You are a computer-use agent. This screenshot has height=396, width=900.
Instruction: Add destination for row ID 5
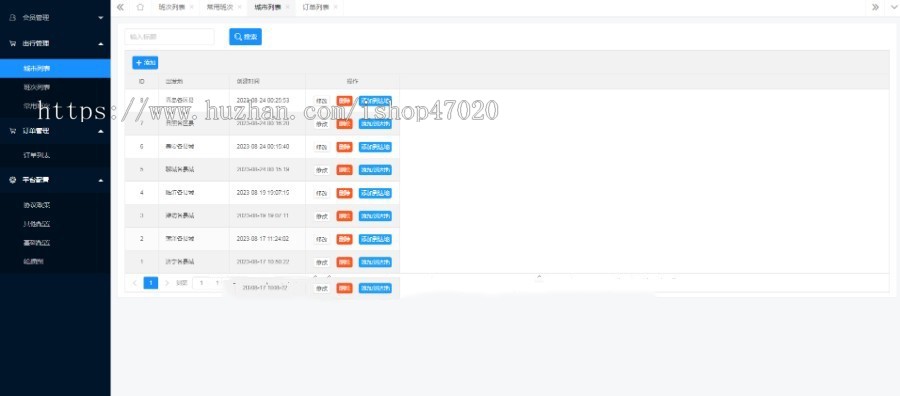tap(375, 170)
